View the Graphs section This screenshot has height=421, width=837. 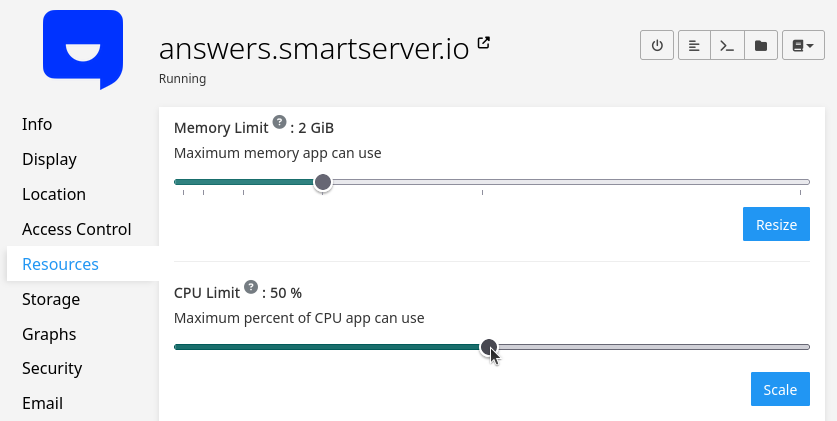(x=49, y=334)
